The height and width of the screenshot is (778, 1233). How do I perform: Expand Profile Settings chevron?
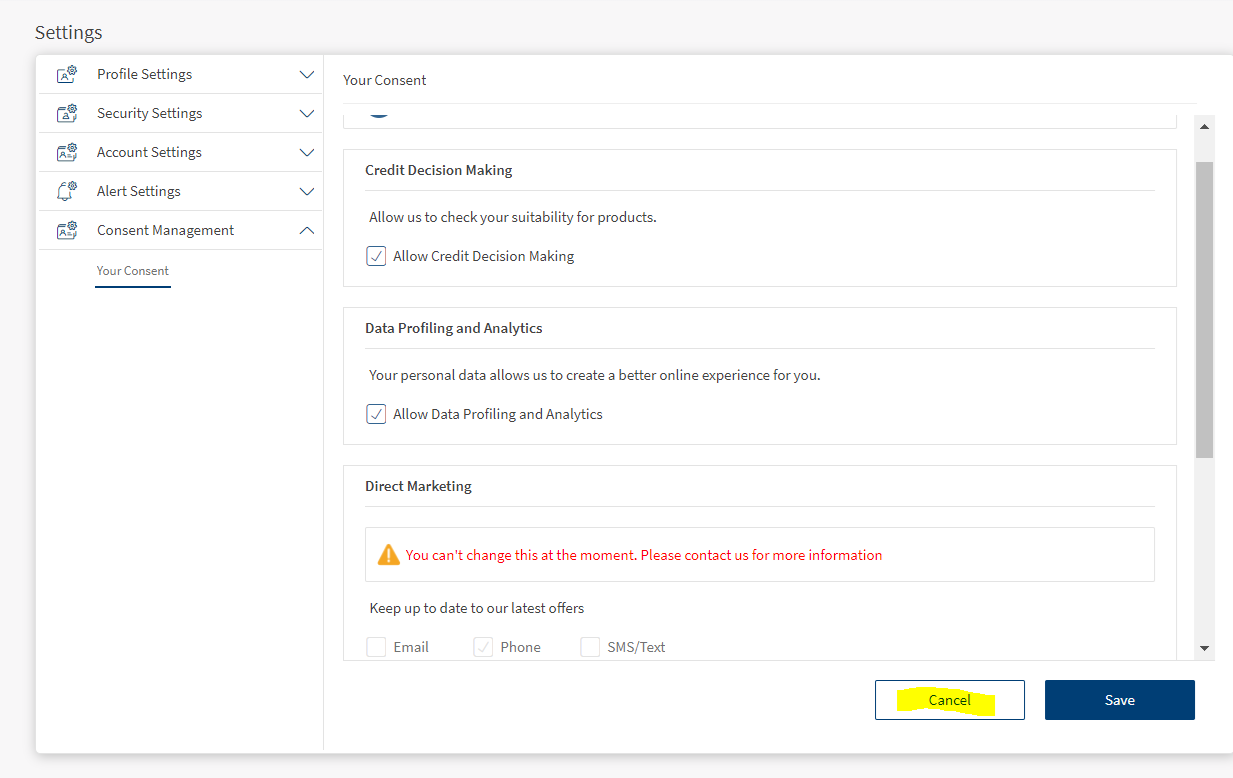point(307,75)
